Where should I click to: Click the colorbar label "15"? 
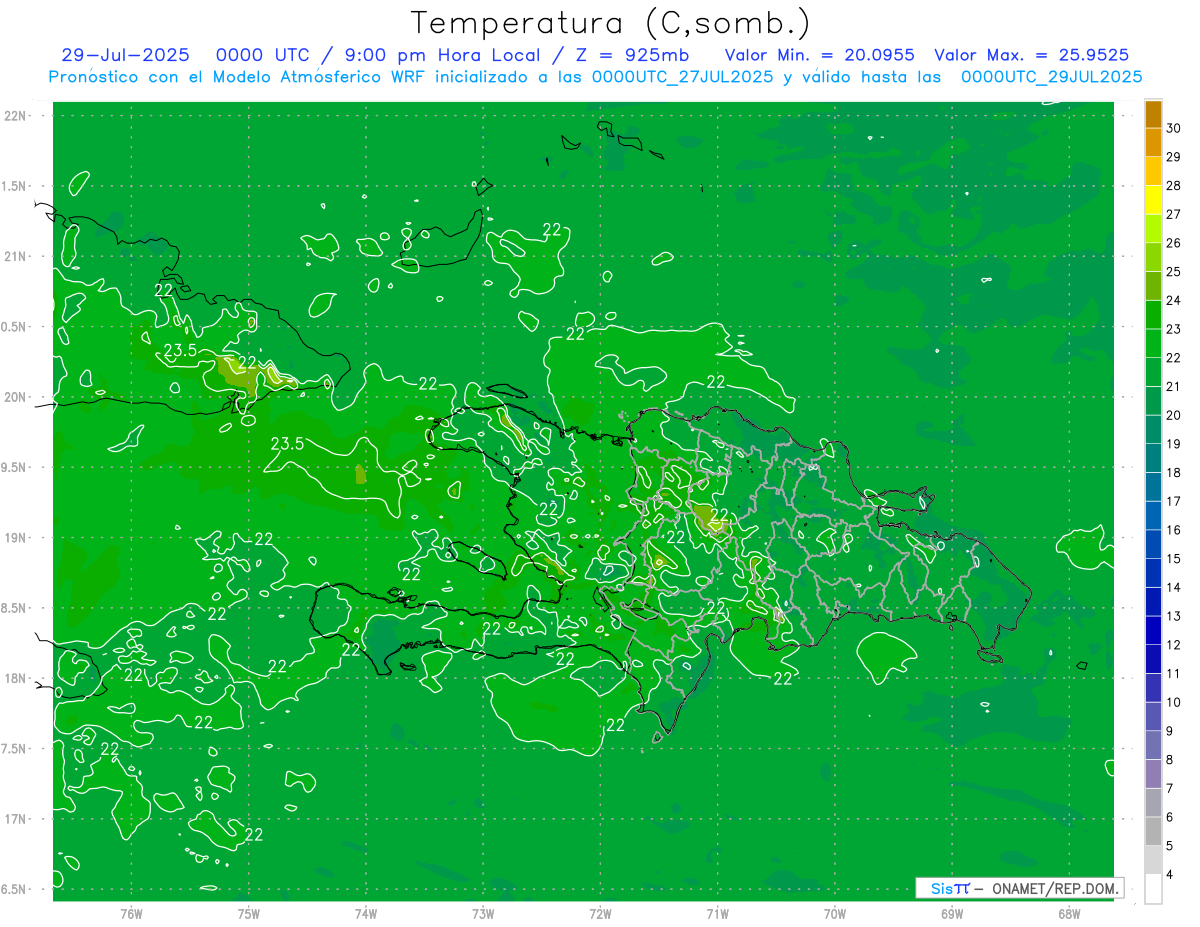click(x=1173, y=558)
